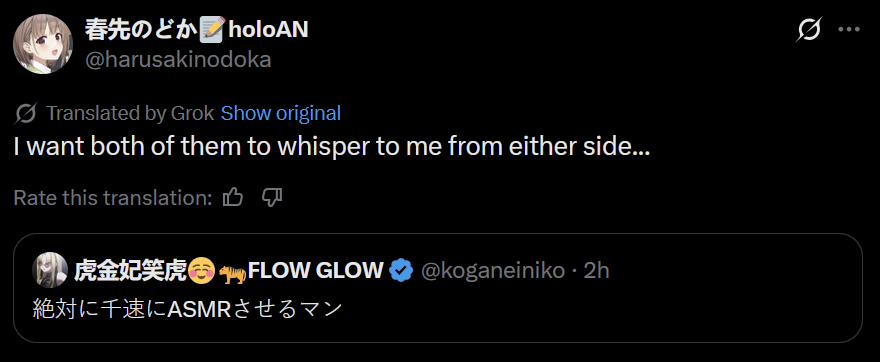The height and width of the screenshot is (362, 880).
Task: Click the translated tweet text
Action: (332, 147)
